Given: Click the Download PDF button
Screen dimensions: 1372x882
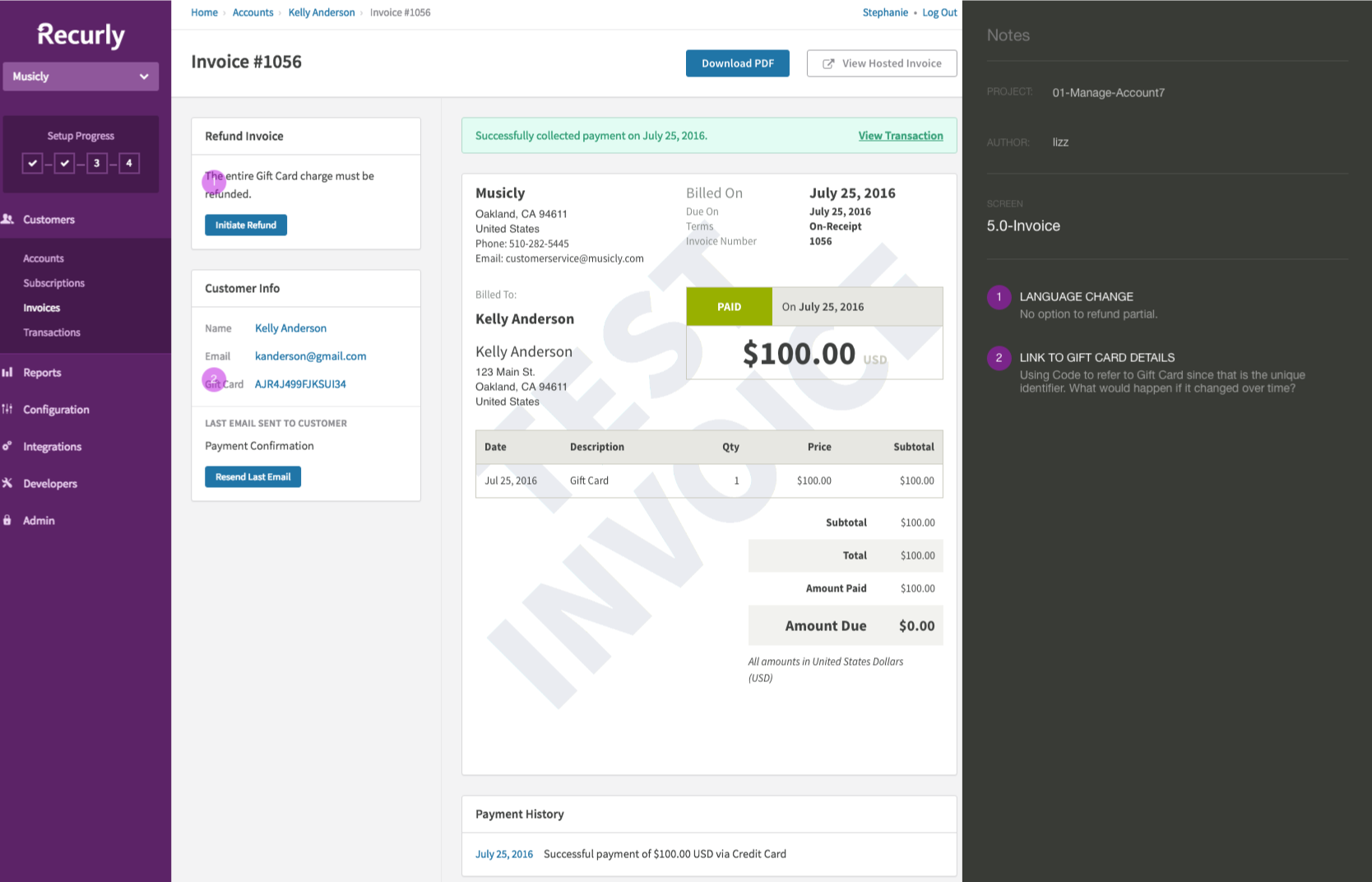Looking at the screenshot, I should (738, 63).
